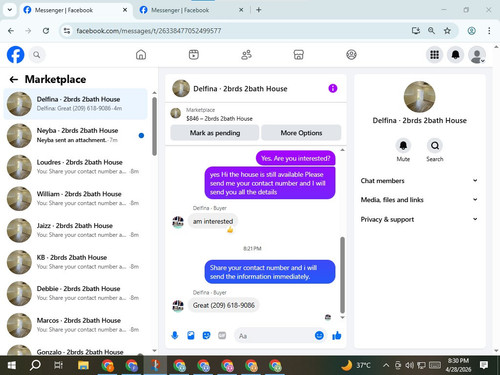Image resolution: width=500 pixels, height=375 pixels.
Task: Open File Explorer from taskbar
Action: 83,365
